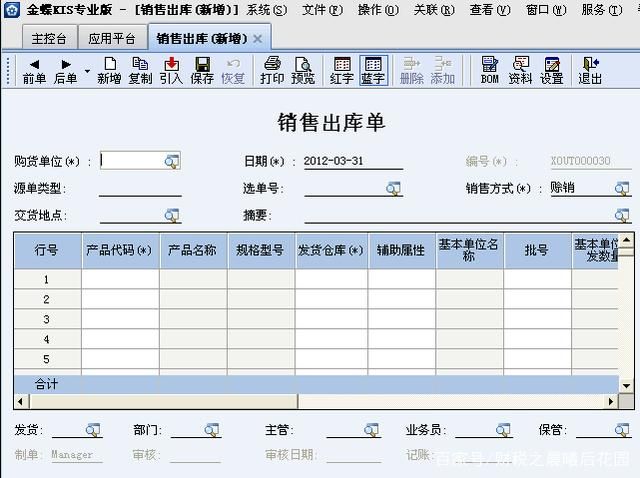
Task: Copy the document with 复制
Action: pos(140,71)
